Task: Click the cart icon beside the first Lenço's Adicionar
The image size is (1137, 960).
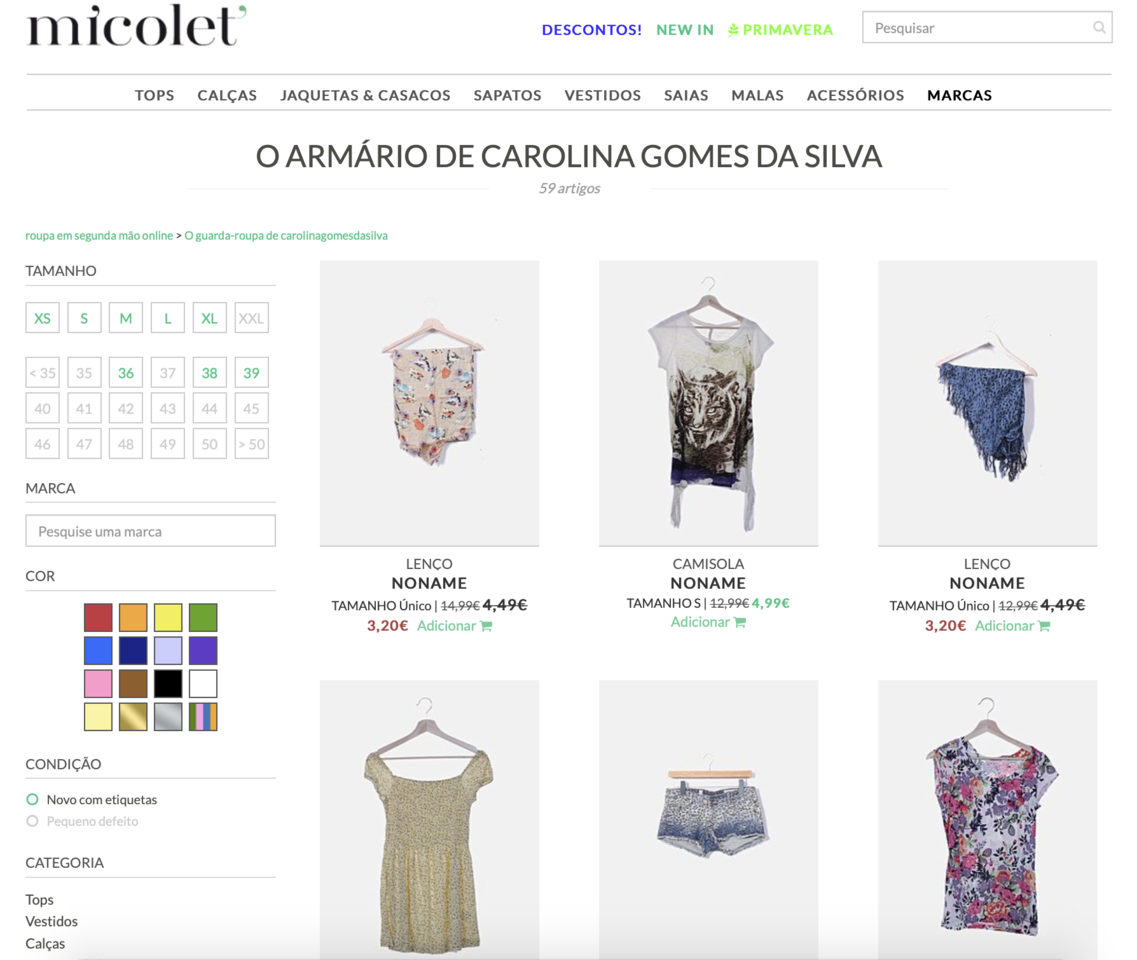Action: pos(486,626)
